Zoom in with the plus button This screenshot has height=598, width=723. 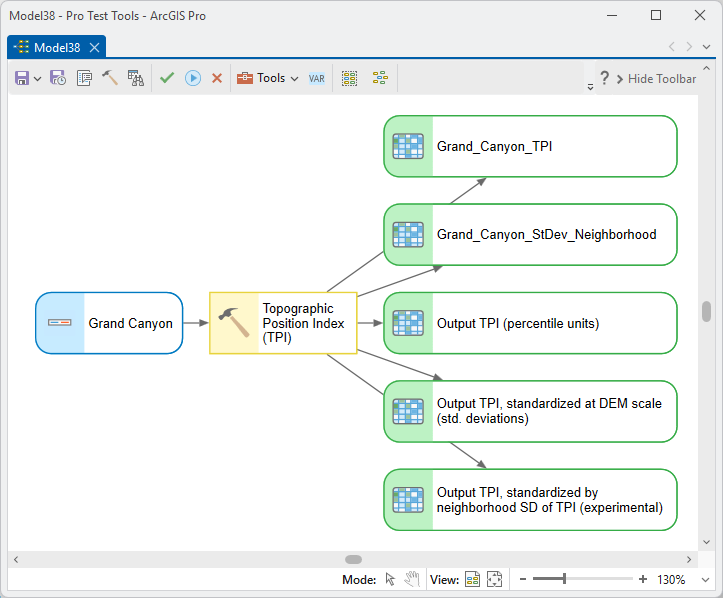pyautogui.click(x=643, y=579)
